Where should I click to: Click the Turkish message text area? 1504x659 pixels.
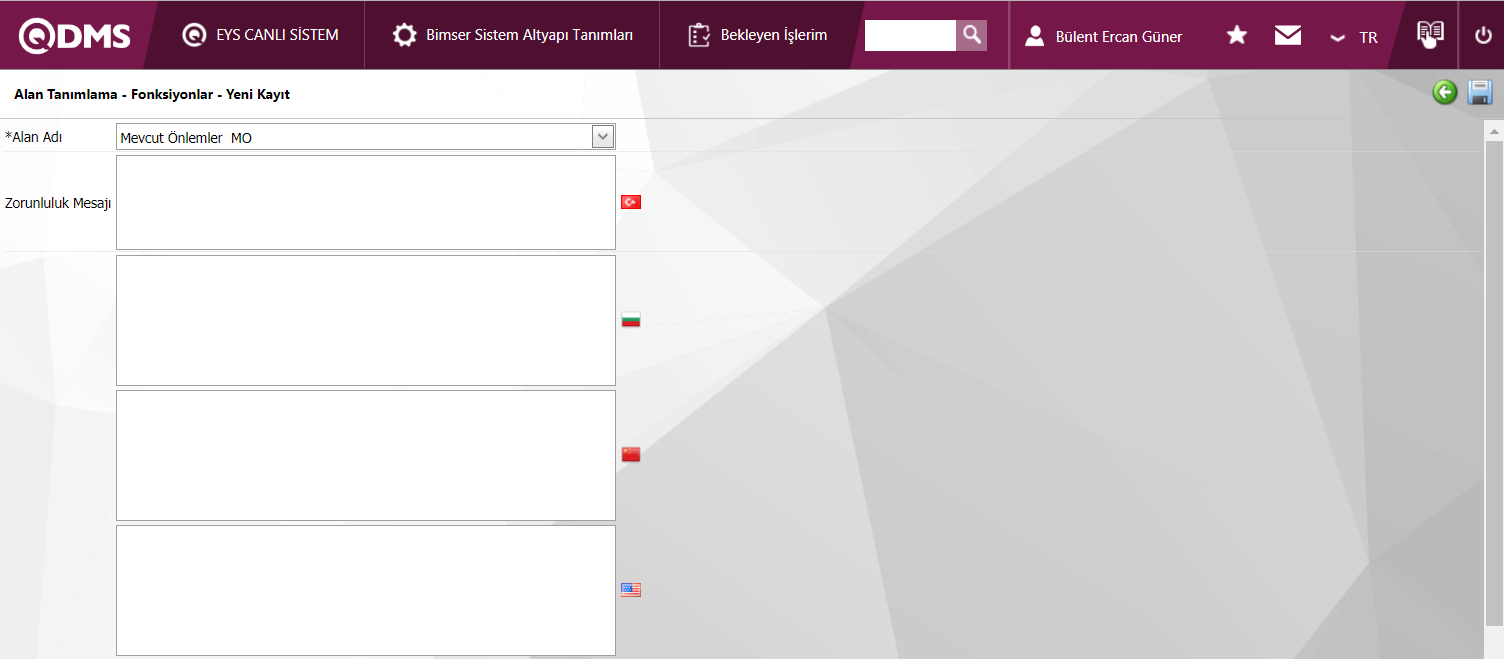pos(366,202)
